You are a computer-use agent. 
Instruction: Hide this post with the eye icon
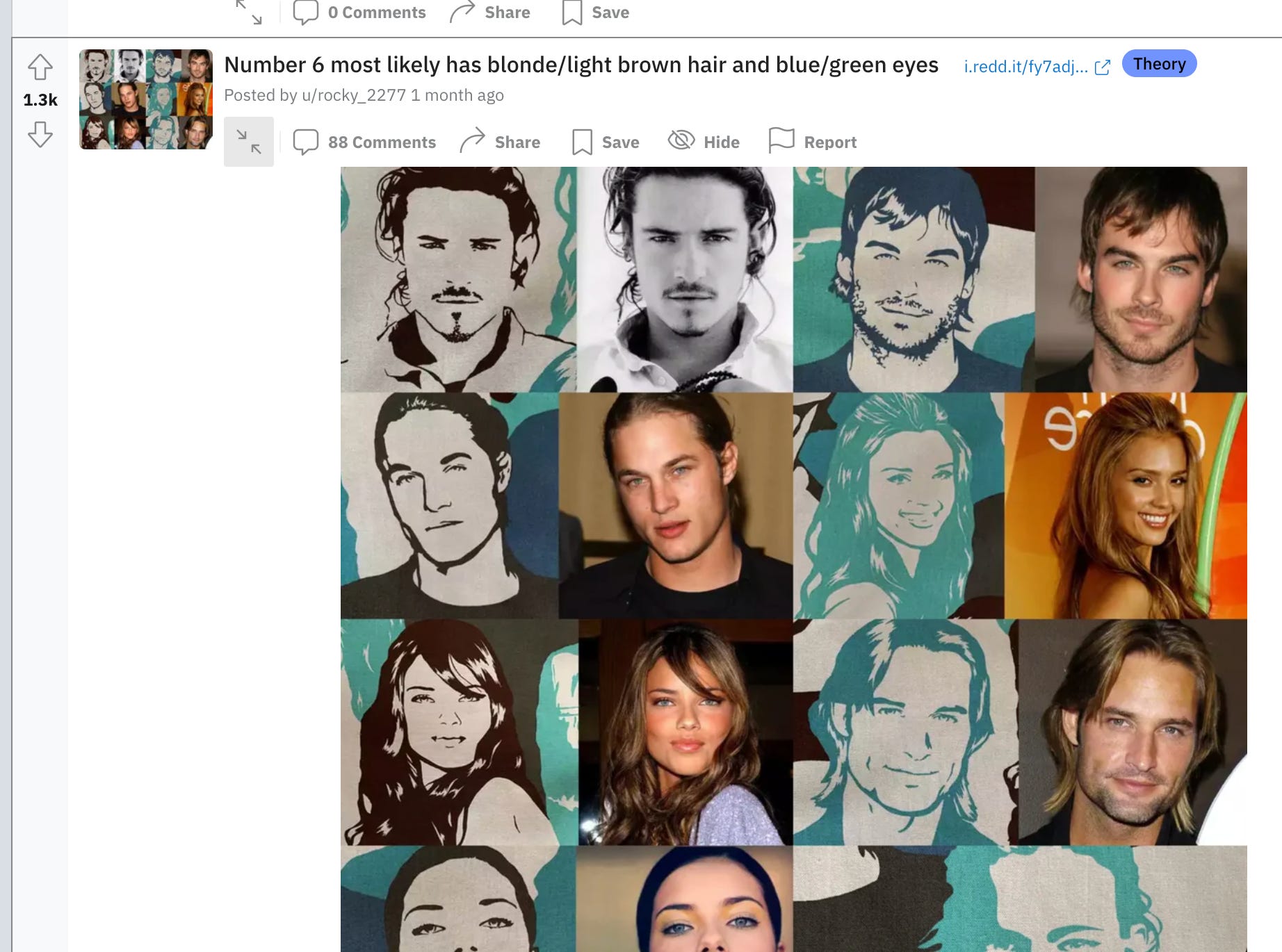coord(704,142)
